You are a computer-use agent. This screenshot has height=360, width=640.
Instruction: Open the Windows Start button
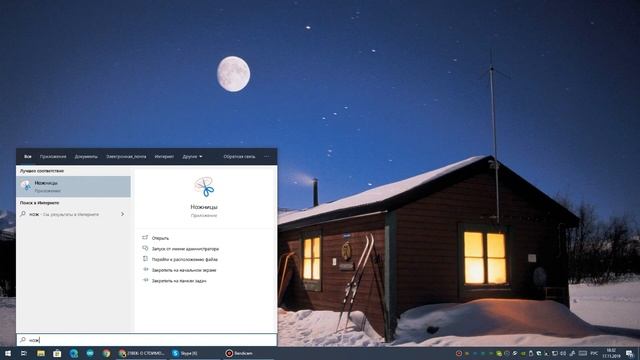point(8,353)
